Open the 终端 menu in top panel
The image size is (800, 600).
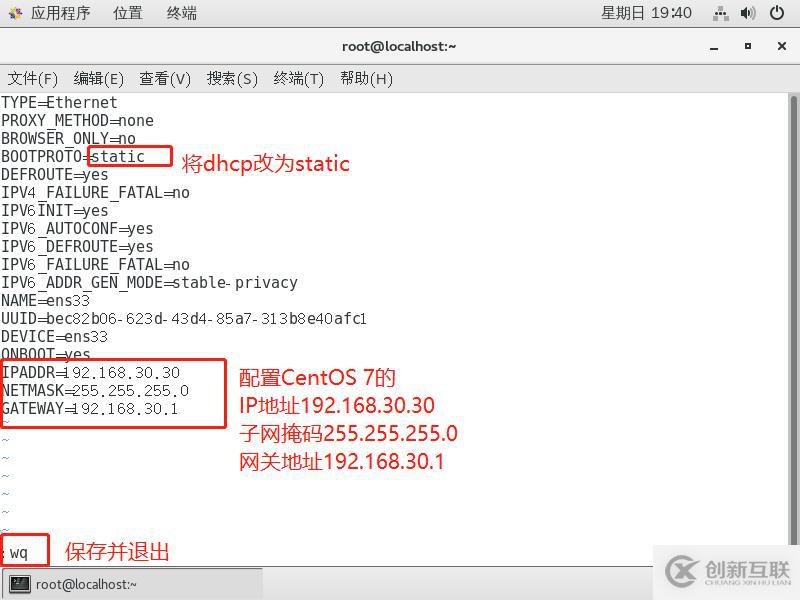tap(181, 13)
